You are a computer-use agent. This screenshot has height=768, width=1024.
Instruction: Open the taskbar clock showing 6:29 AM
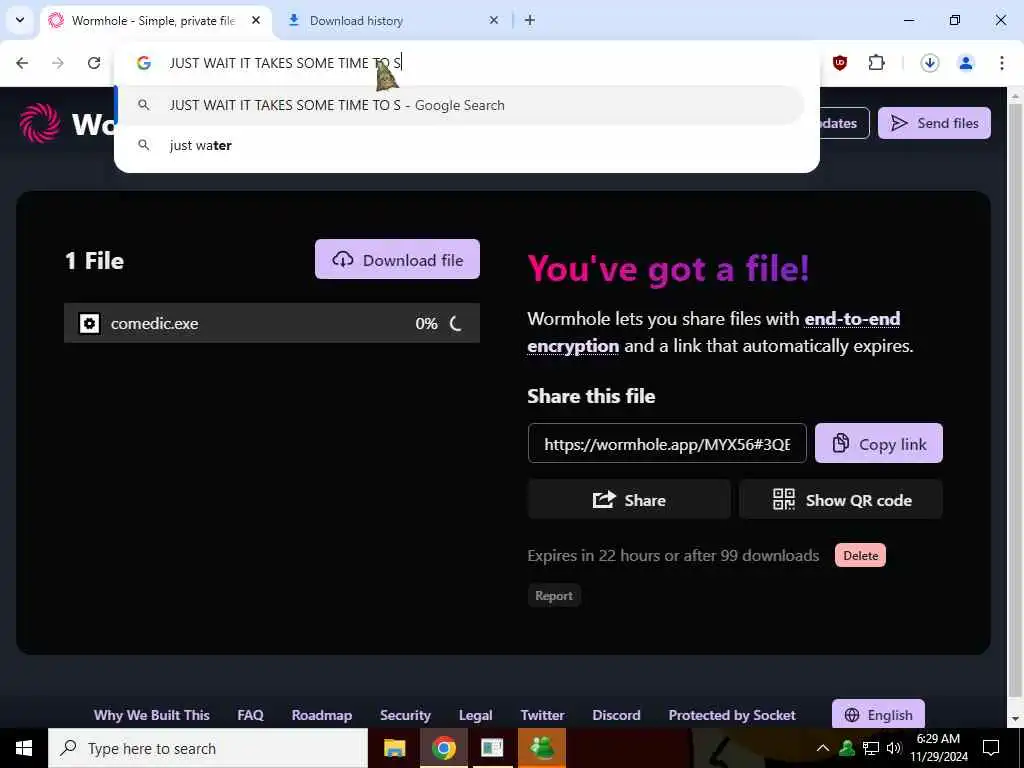pos(938,748)
